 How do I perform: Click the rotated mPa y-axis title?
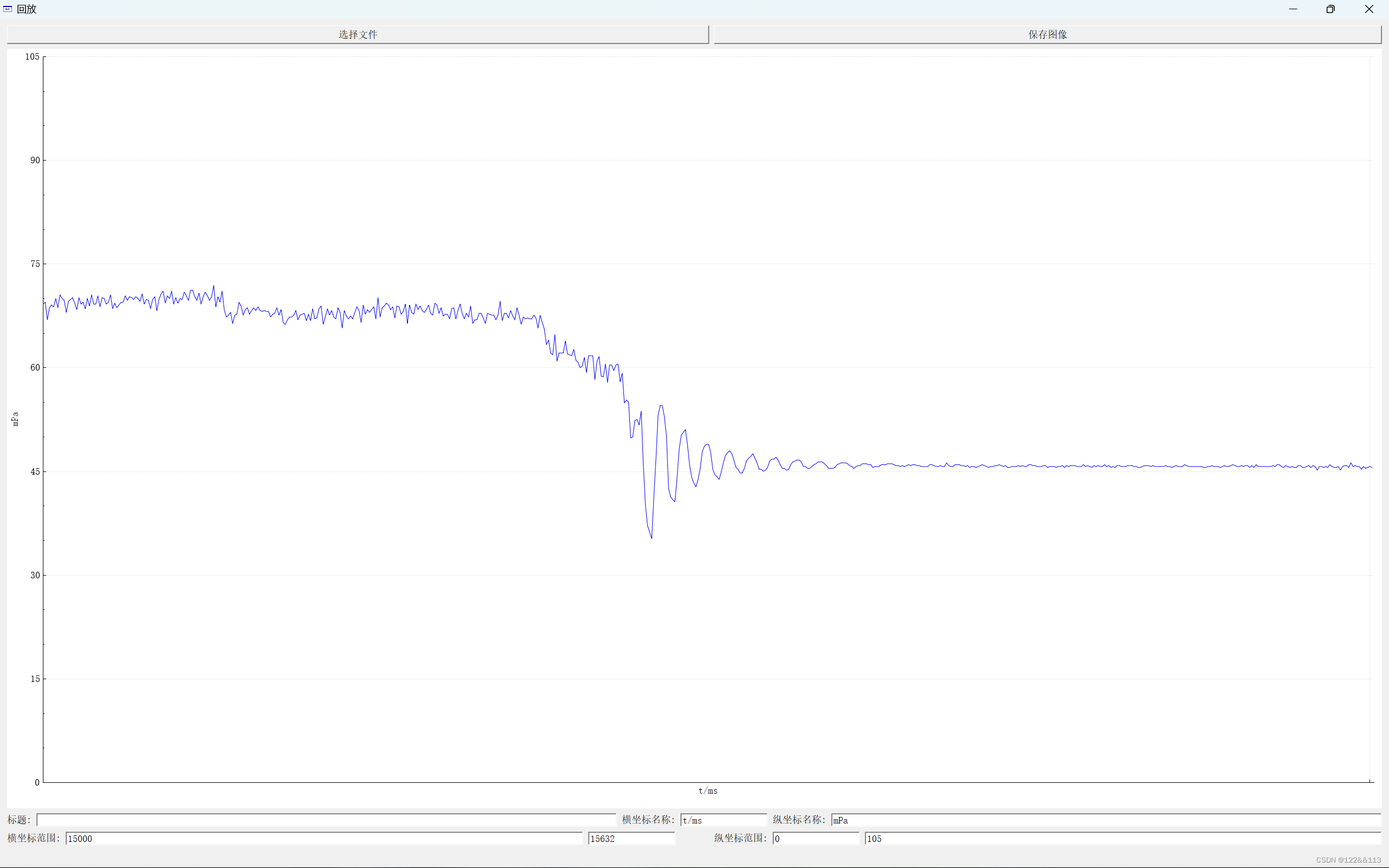(16, 419)
